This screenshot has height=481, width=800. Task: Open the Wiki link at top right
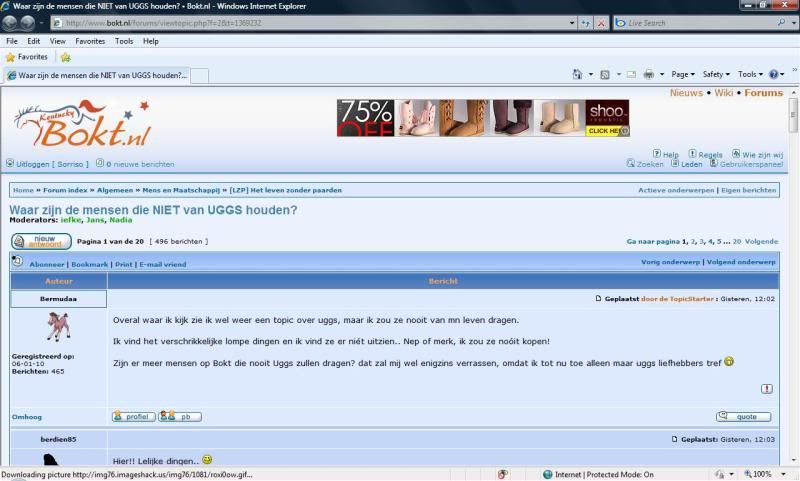click(723, 93)
